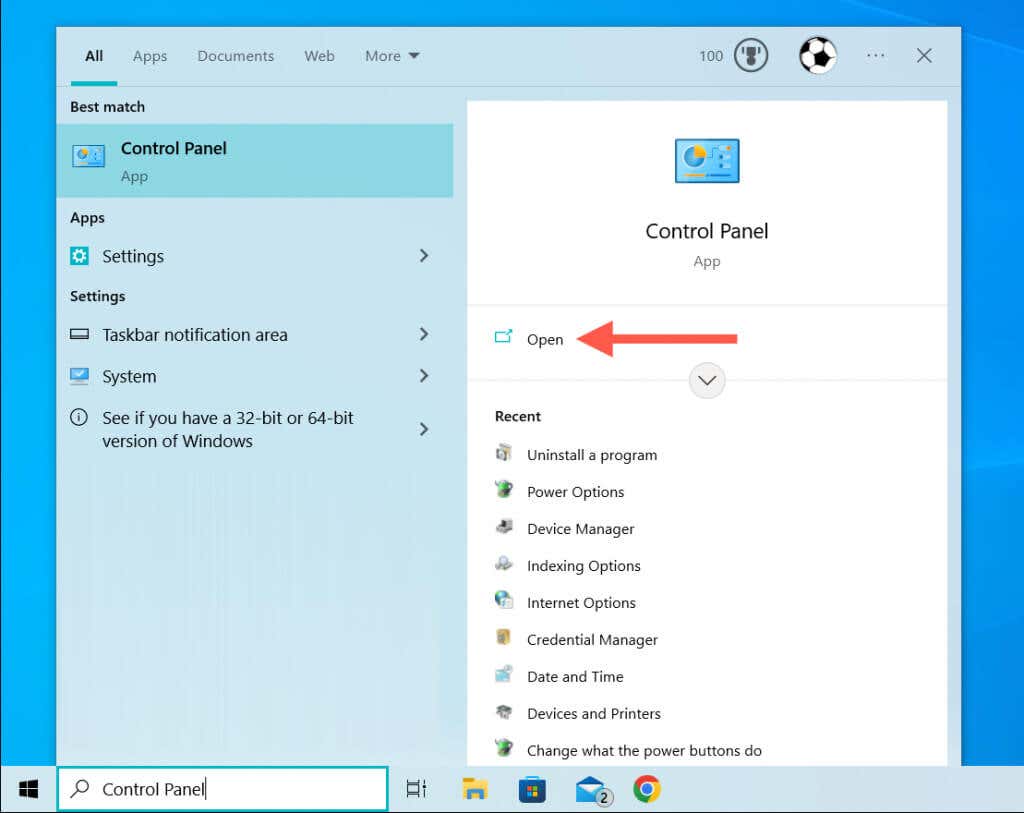This screenshot has width=1024, height=813.
Task: Expand more actions chevron below Open
Action: coord(707,380)
